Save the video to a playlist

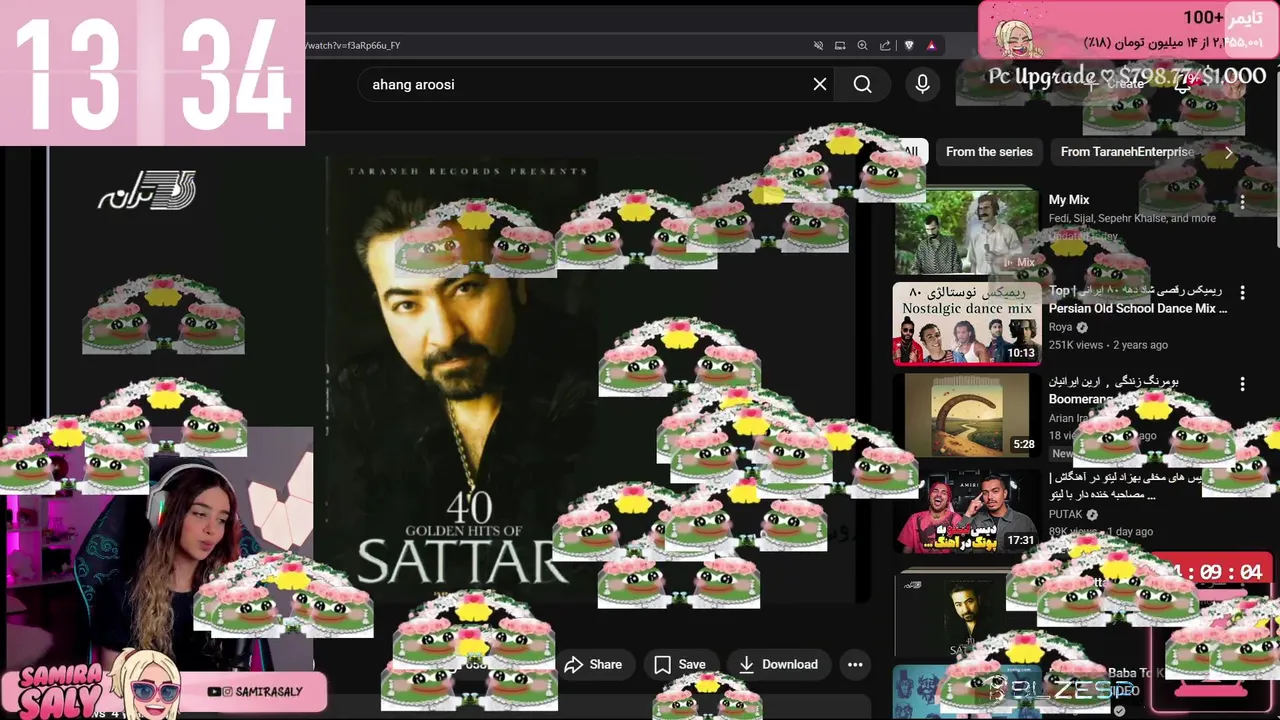point(680,664)
